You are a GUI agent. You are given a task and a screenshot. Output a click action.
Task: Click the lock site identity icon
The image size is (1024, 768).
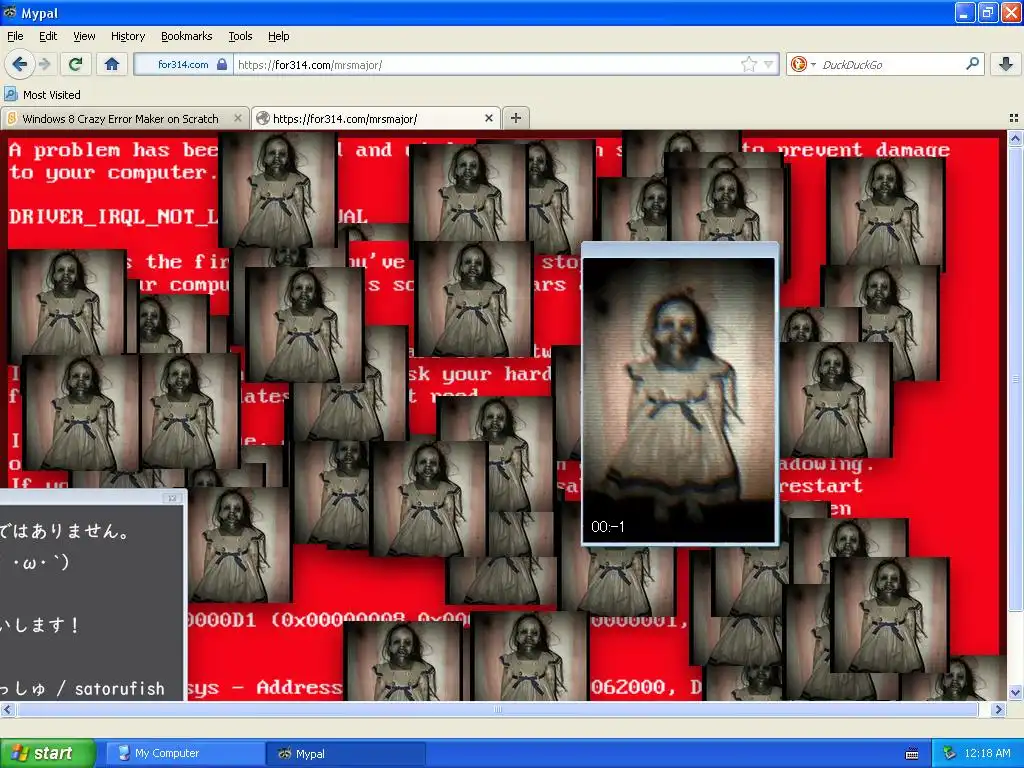222,64
